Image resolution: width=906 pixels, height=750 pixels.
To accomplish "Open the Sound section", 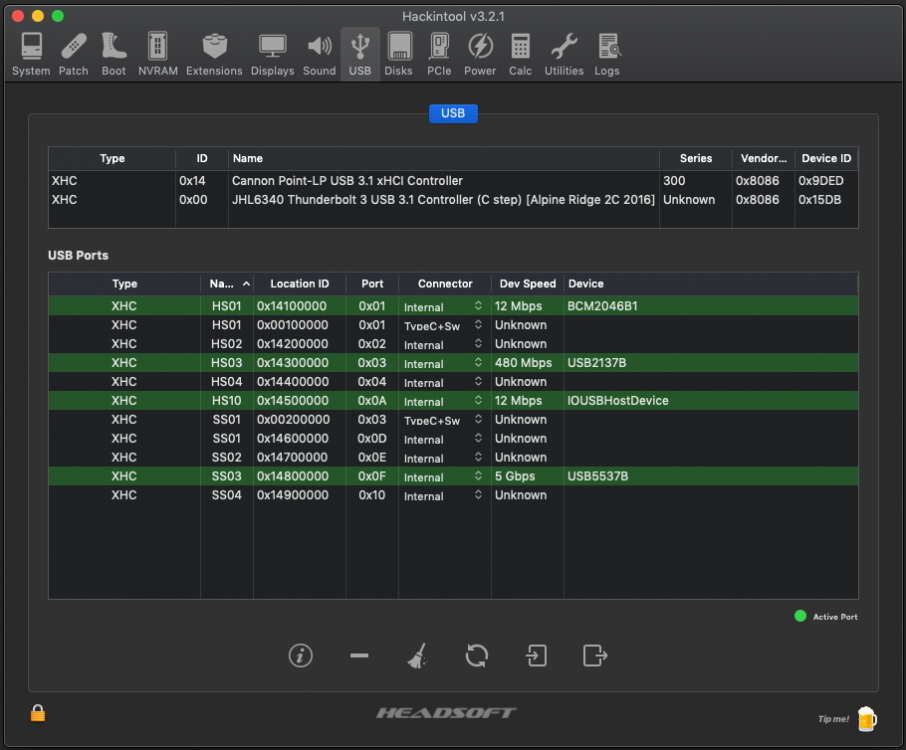I will click(x=319, y=54).
